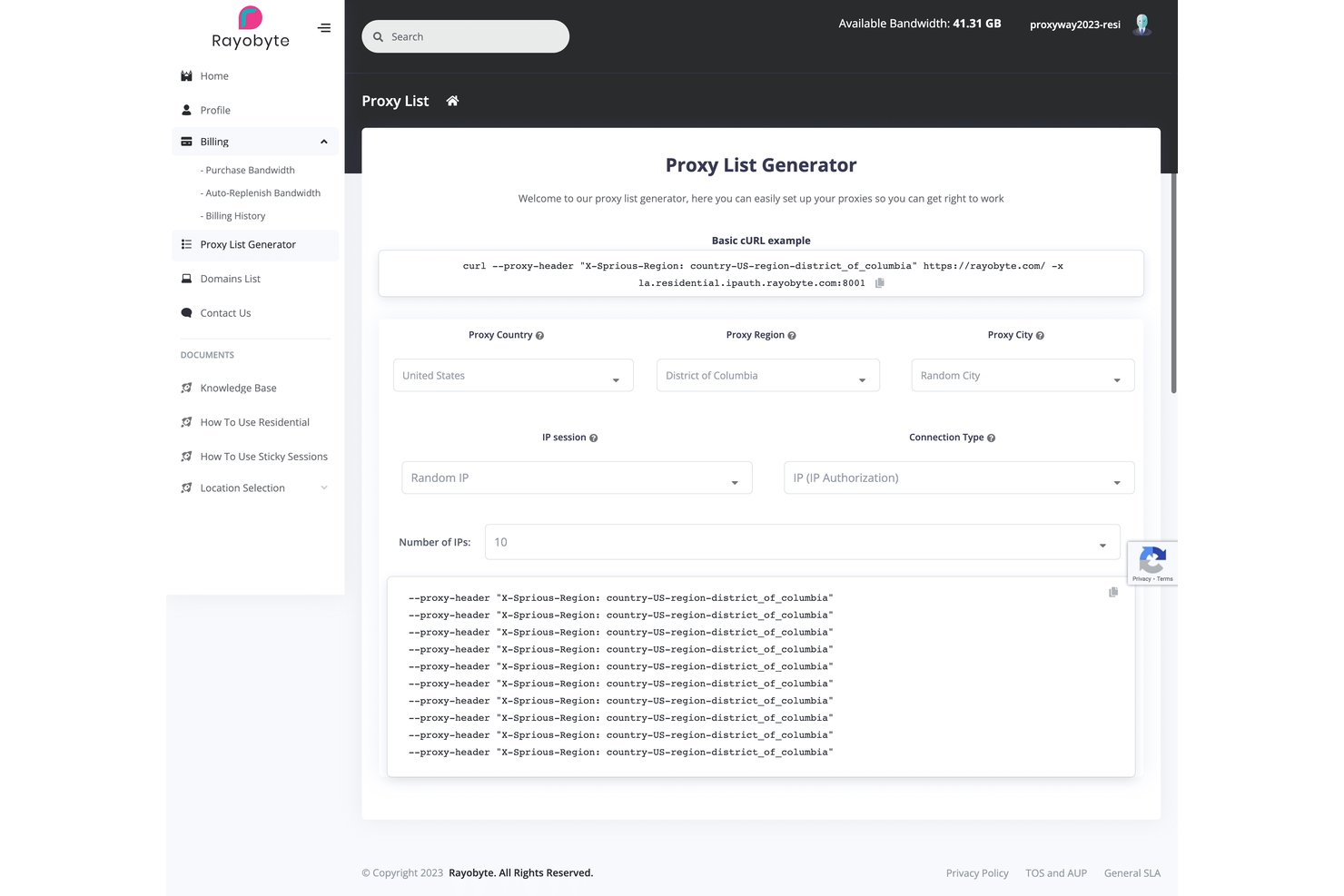Click the How To Use Sticky Sessions icon
The image size is (1344, 896).
tap(186, 457)
